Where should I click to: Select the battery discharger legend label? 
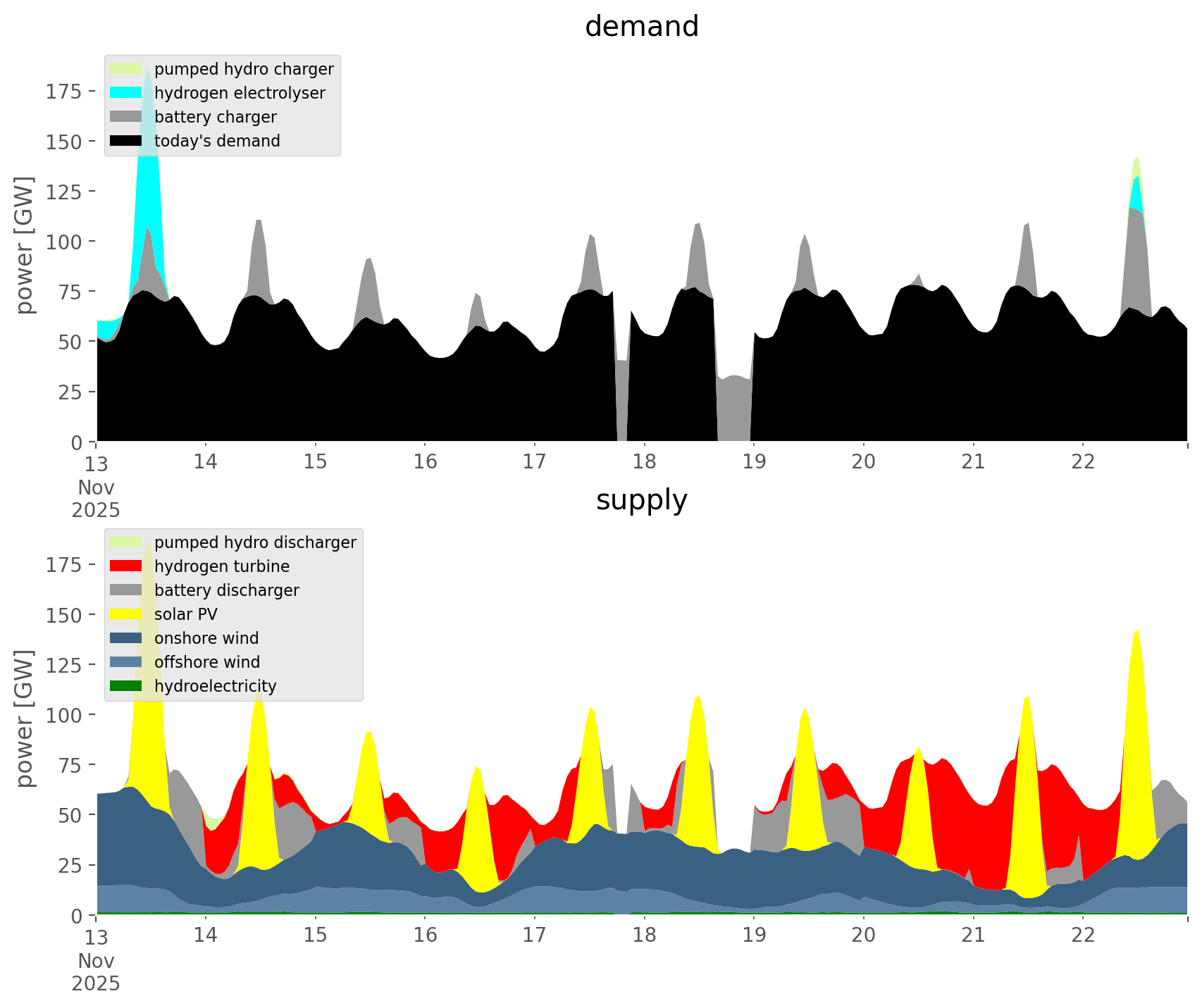226,590
